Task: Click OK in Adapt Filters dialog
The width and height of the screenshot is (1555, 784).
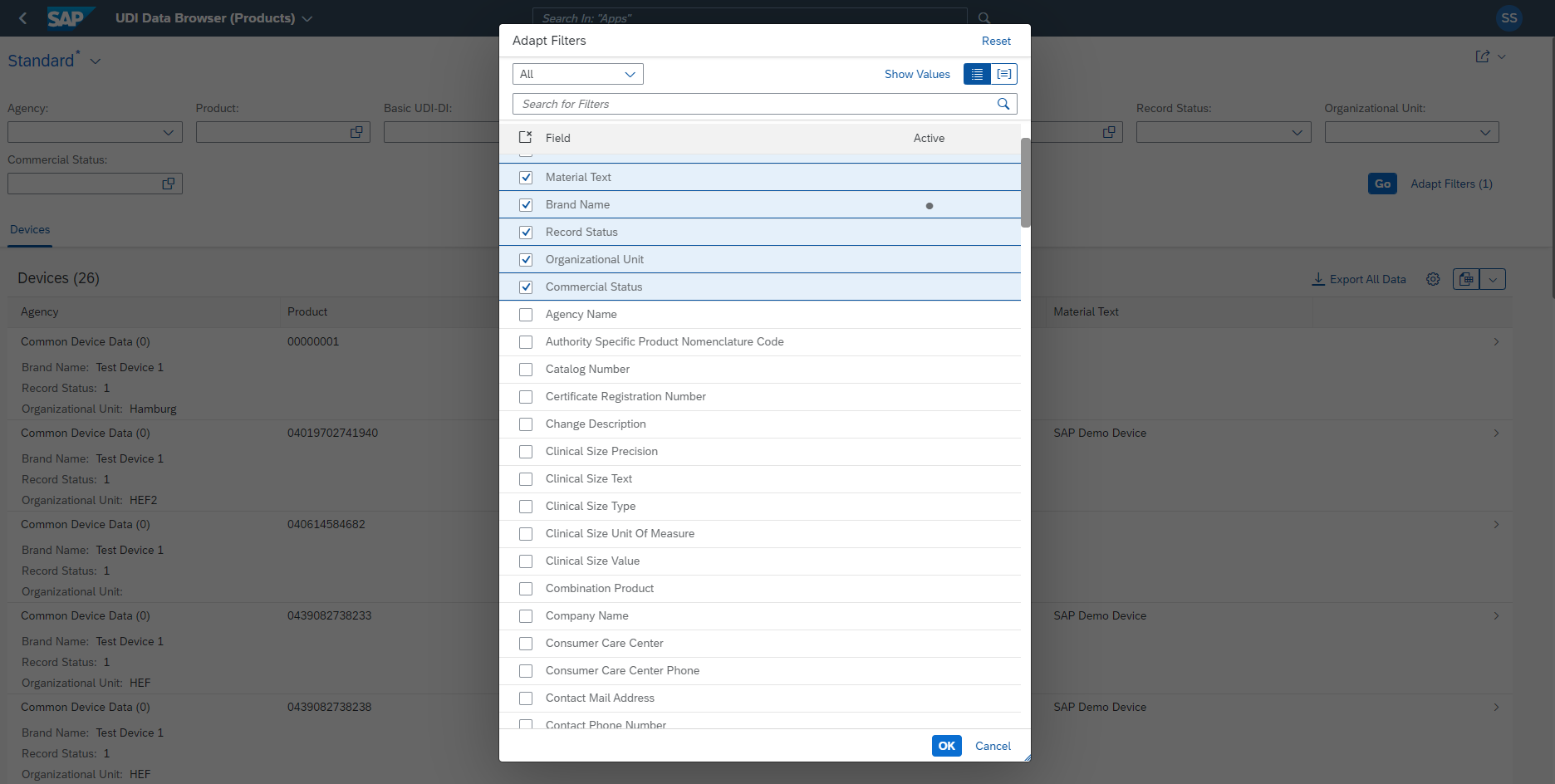Action: (x=947, y=746)
